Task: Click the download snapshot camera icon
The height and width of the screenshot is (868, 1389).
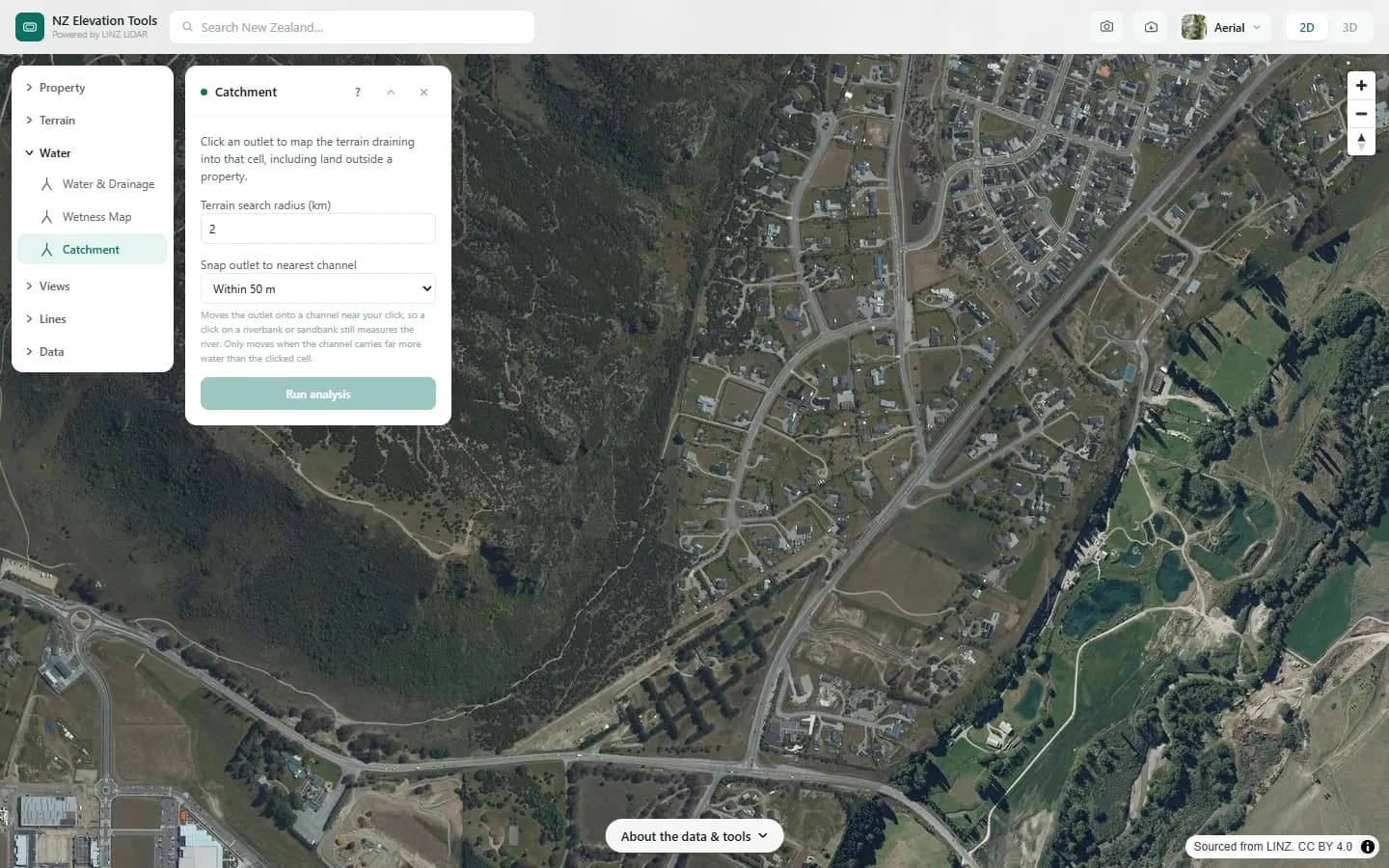Action: 1151,27
